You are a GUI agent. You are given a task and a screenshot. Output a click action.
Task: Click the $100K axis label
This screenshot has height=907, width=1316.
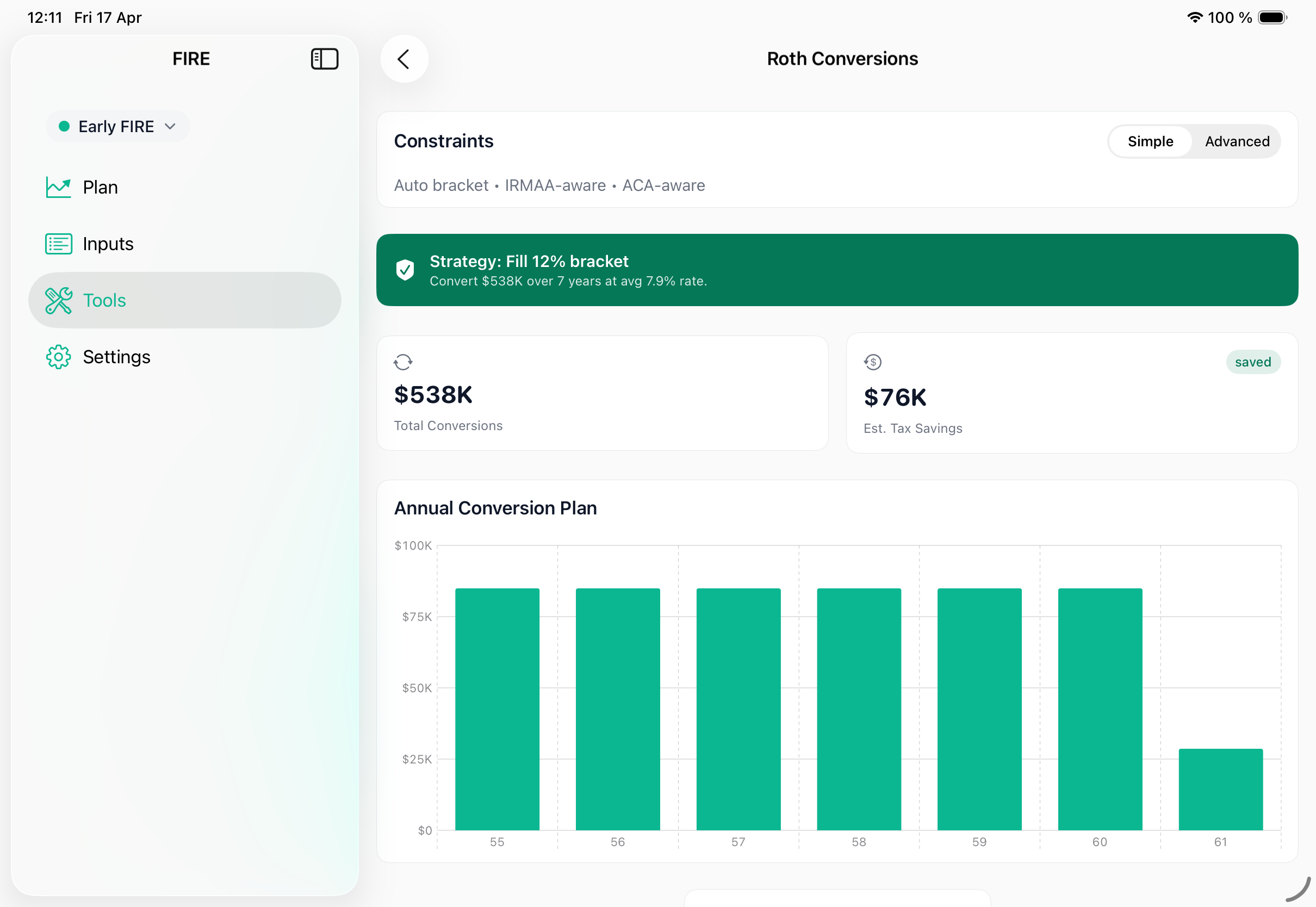(x=413, y=545)
